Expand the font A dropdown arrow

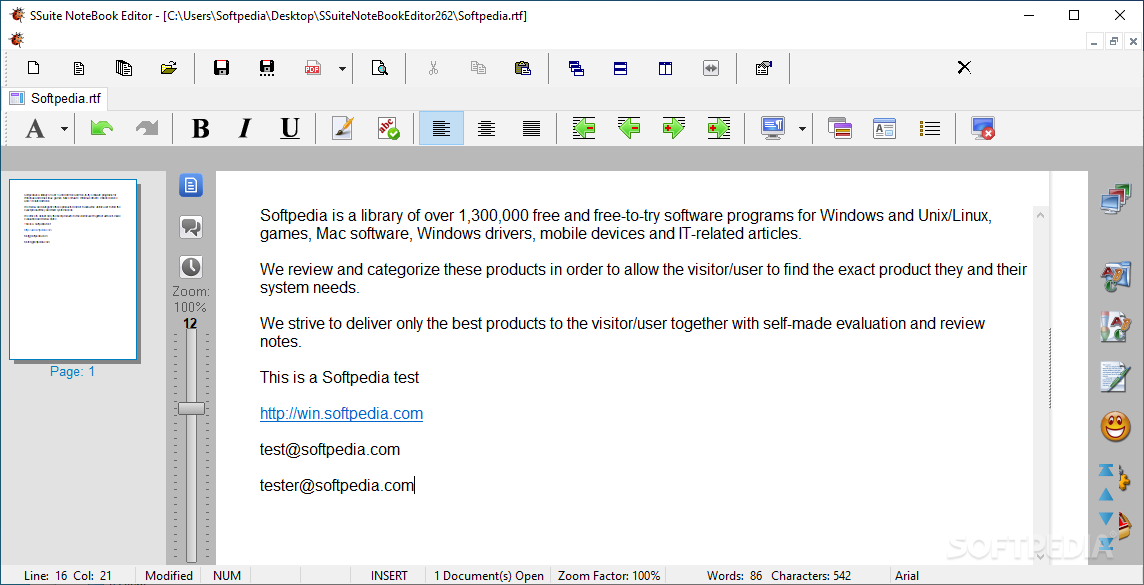click(64, 129)
